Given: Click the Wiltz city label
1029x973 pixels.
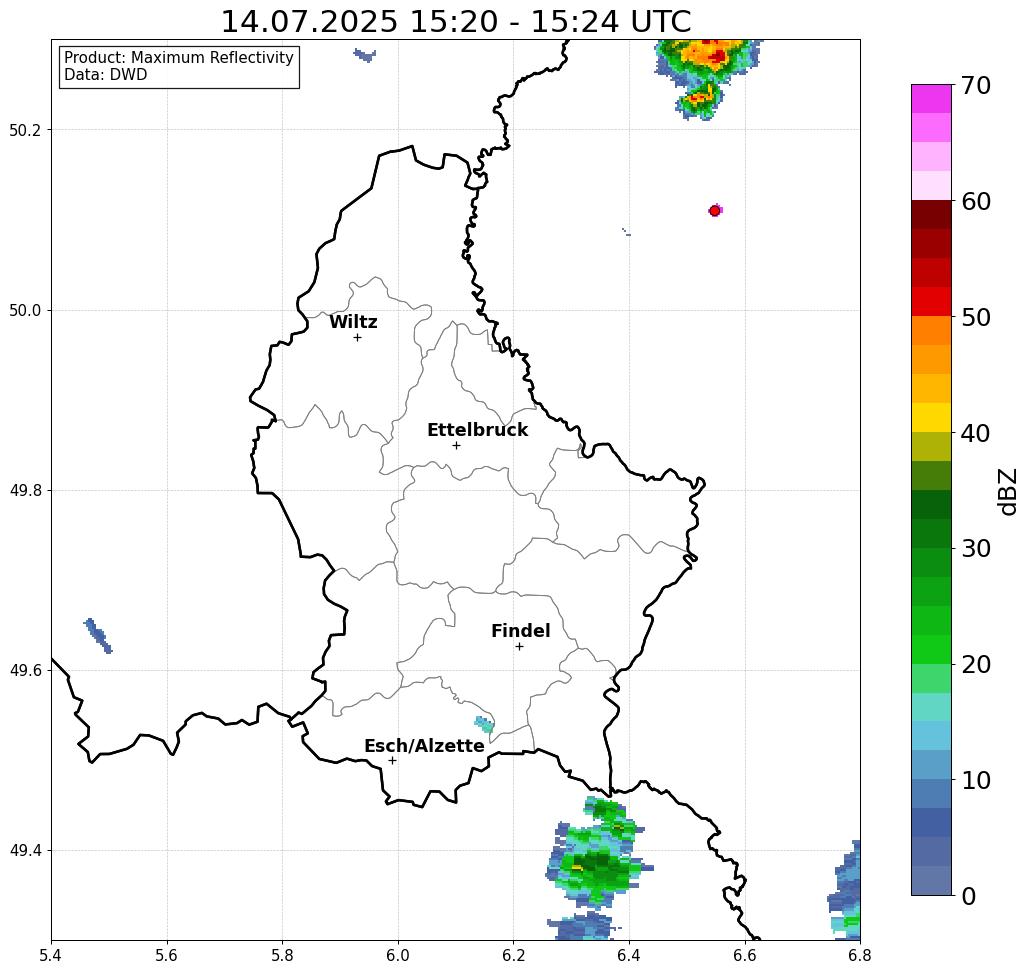Looking at the screenshot, I should 353,322.
